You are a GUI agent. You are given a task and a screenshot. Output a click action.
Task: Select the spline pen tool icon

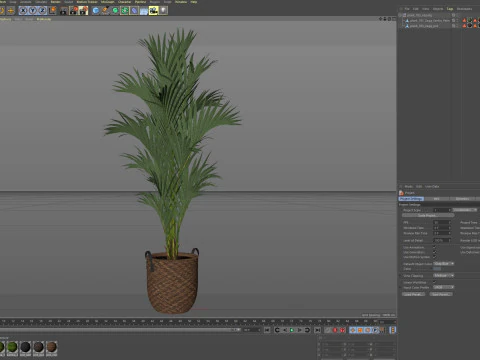coord(105,11)
